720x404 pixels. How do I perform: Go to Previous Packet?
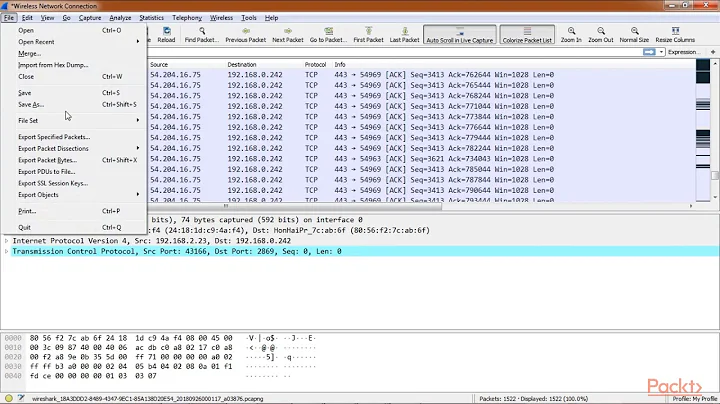click(246, 34)
